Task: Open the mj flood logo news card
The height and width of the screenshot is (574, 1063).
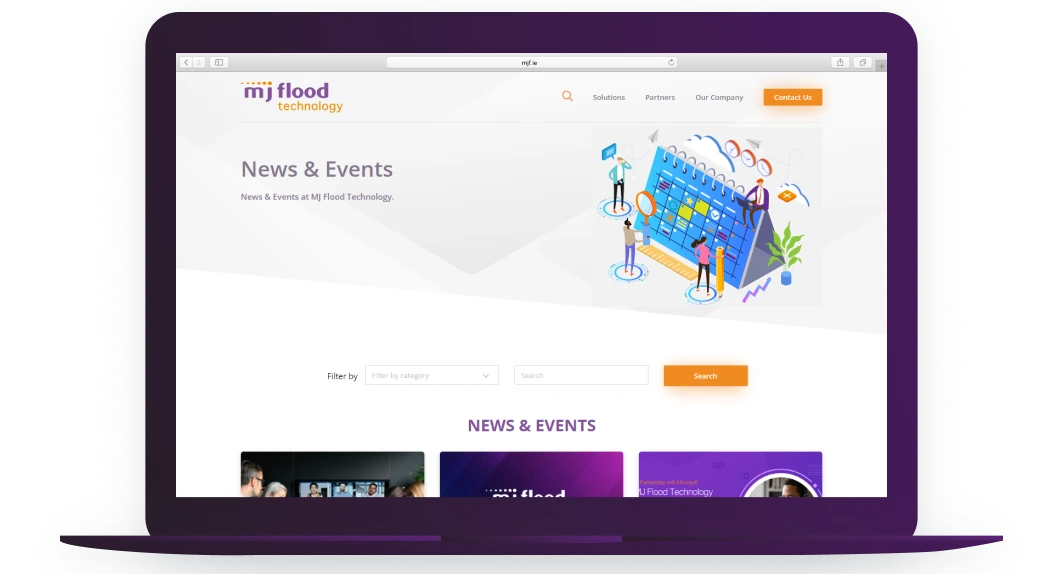Action: (x=532, y=474)
